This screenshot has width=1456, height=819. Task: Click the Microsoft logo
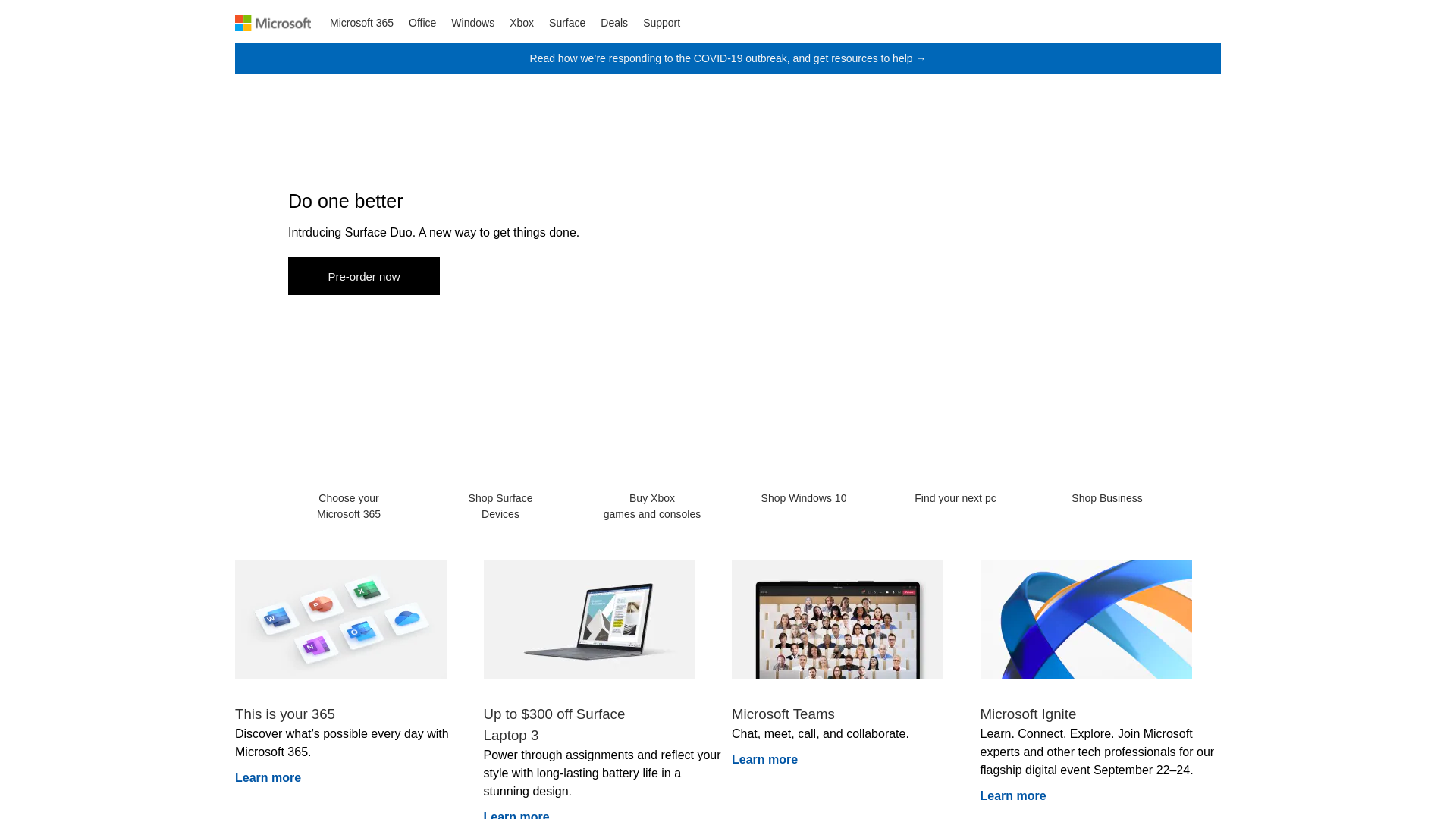273,24
